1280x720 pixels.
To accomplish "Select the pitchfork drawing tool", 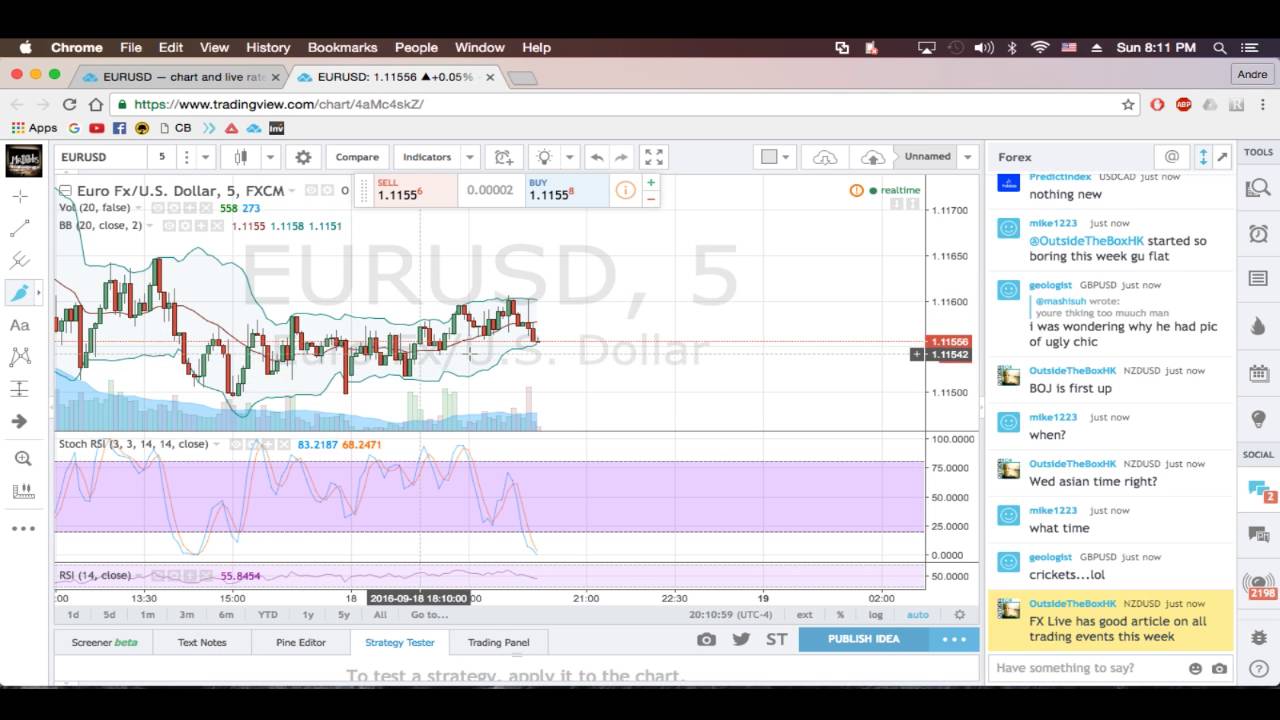I will (x=20, y=261).
